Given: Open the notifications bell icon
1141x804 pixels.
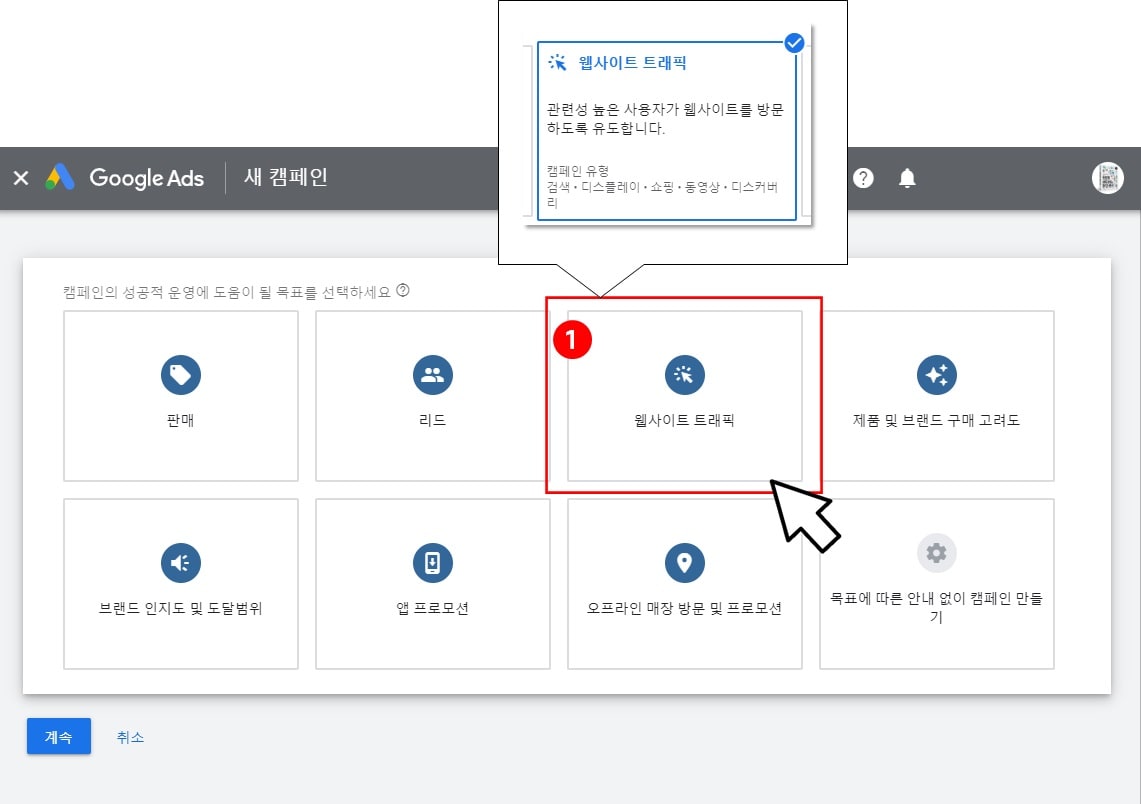Looking at the screenshot, I should coord(907,178).
